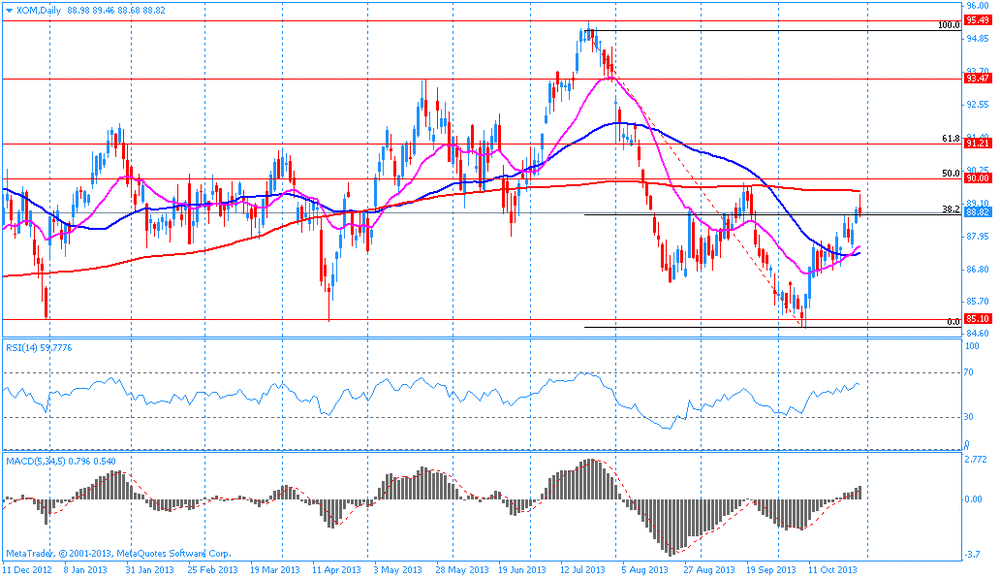1000x578 pixels.
Task: Click the 27 Aug 2013 date label
Action: (x=709, y=570)
